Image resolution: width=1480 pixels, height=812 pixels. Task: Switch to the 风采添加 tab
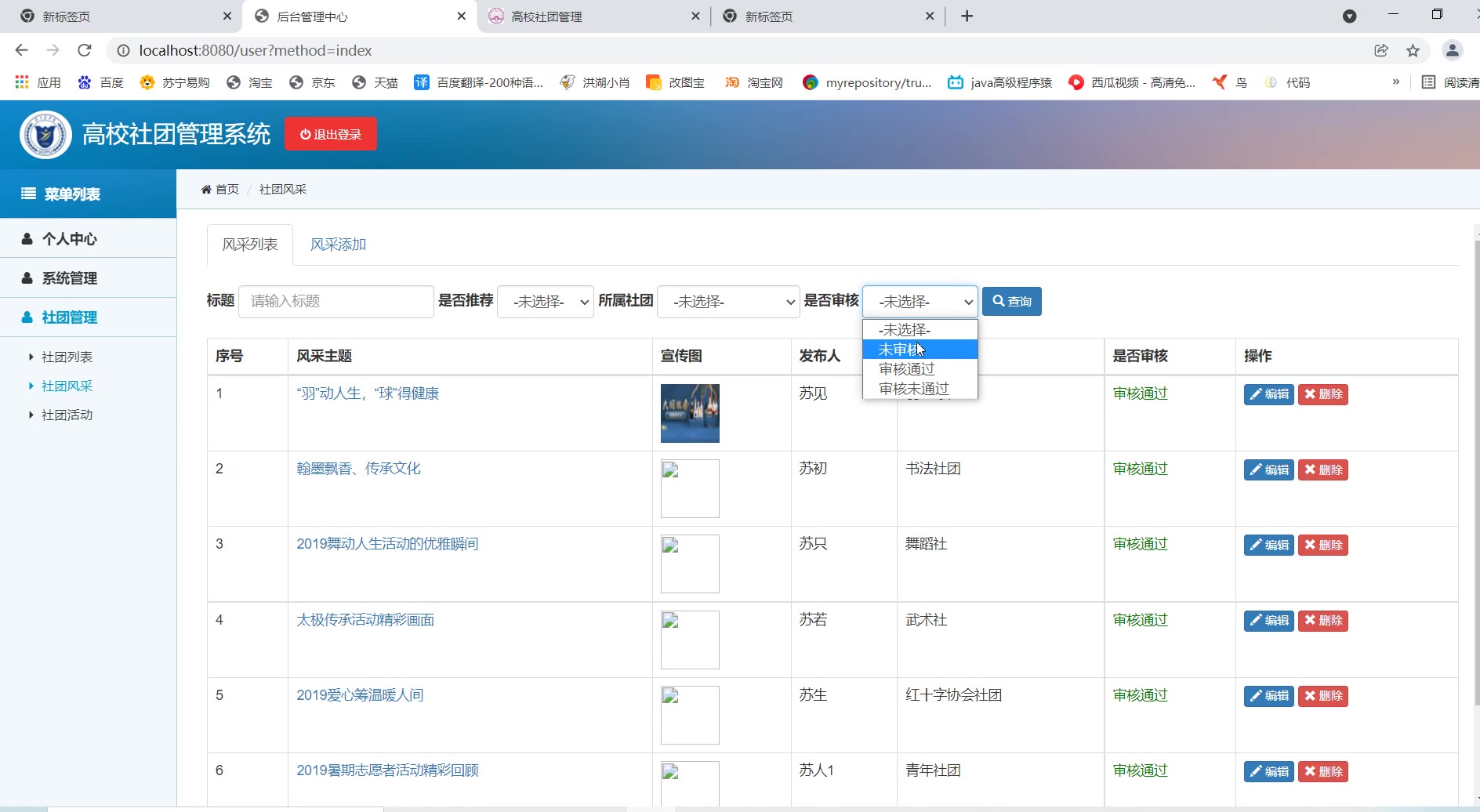338,245
